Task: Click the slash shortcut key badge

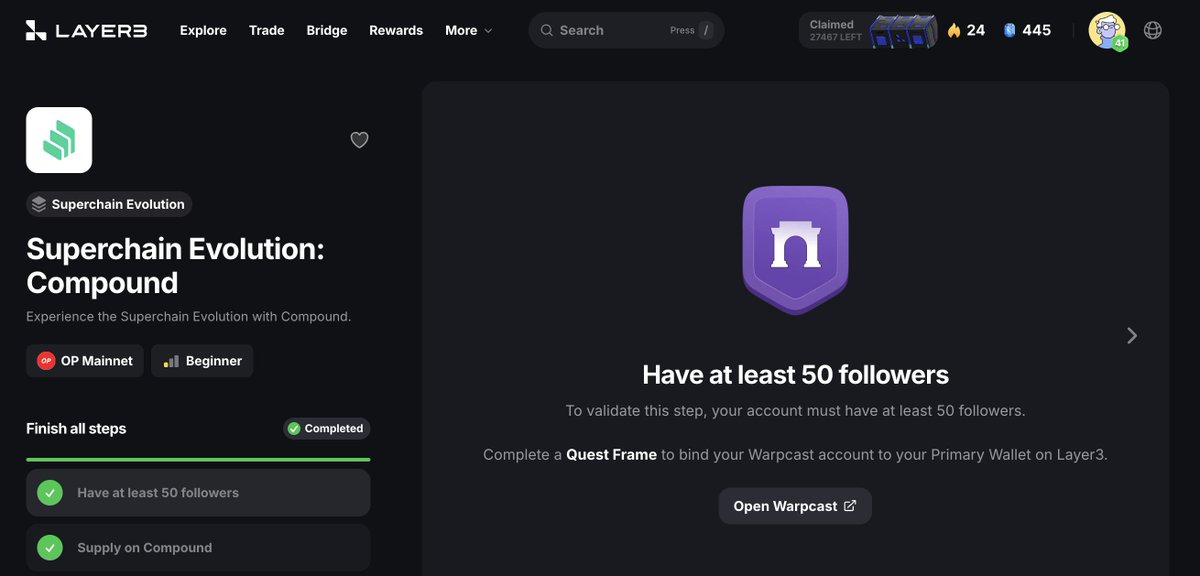Action: [x=707, y=30]
